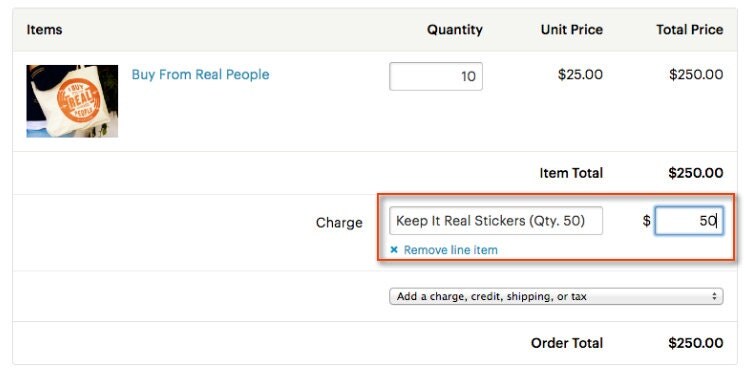This screenshot has height=379, width=746.
Task: Focus the Quantity field showing 10
Action: tap(436, 76)
